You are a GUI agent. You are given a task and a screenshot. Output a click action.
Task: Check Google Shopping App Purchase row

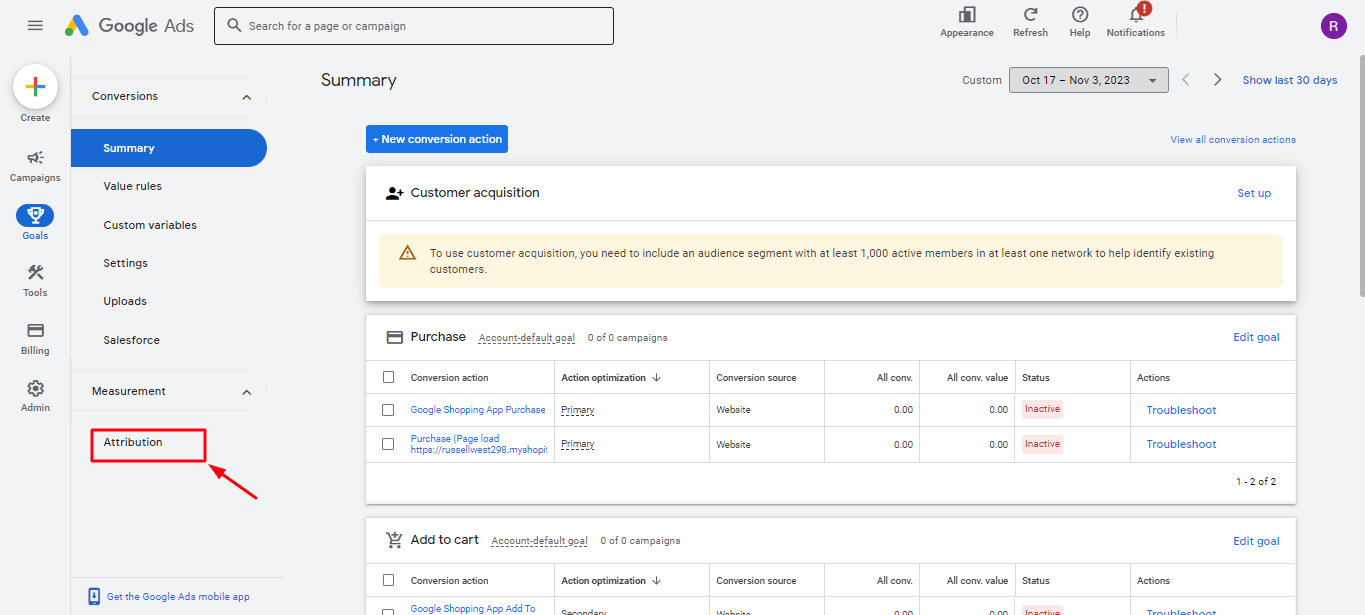pyautogui.click(x=388, y=410)
